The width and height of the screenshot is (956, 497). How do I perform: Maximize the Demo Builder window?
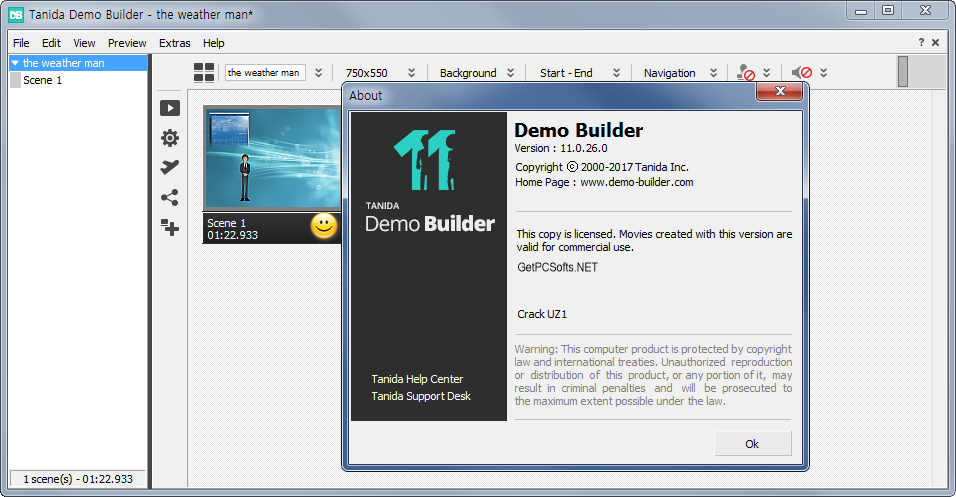[x=888, y=10]
